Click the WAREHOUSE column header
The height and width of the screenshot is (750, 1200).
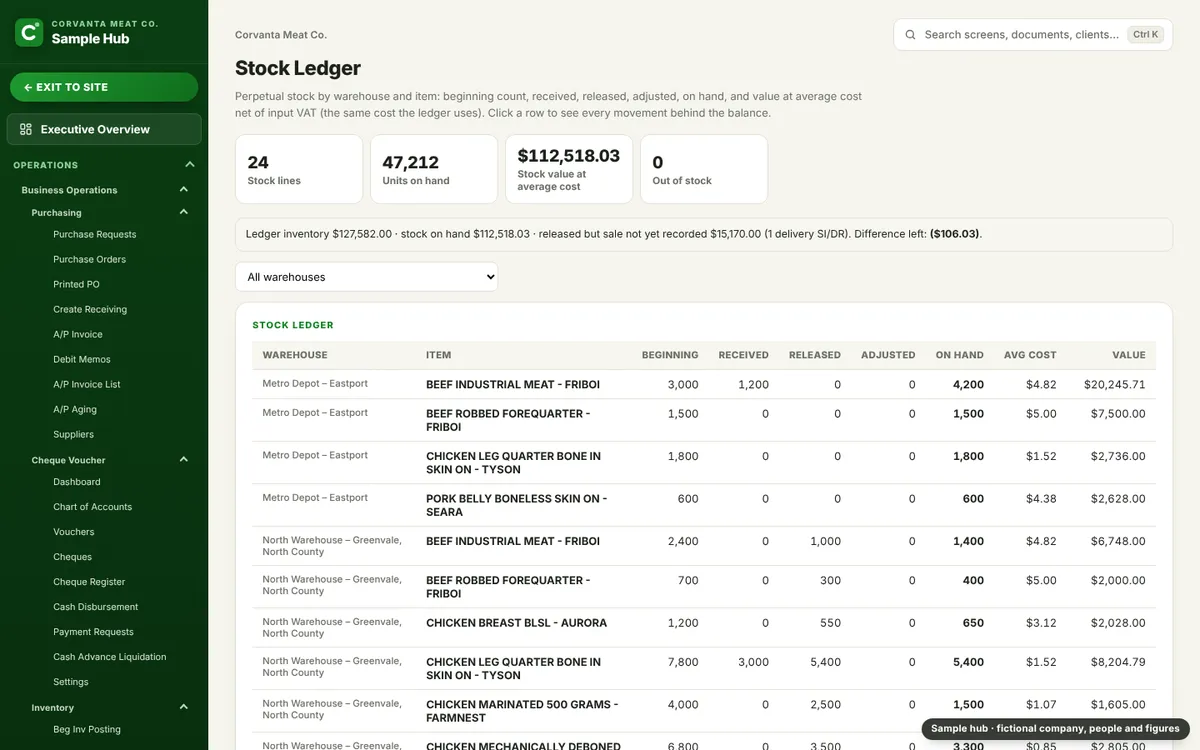(x=295, y=355)
